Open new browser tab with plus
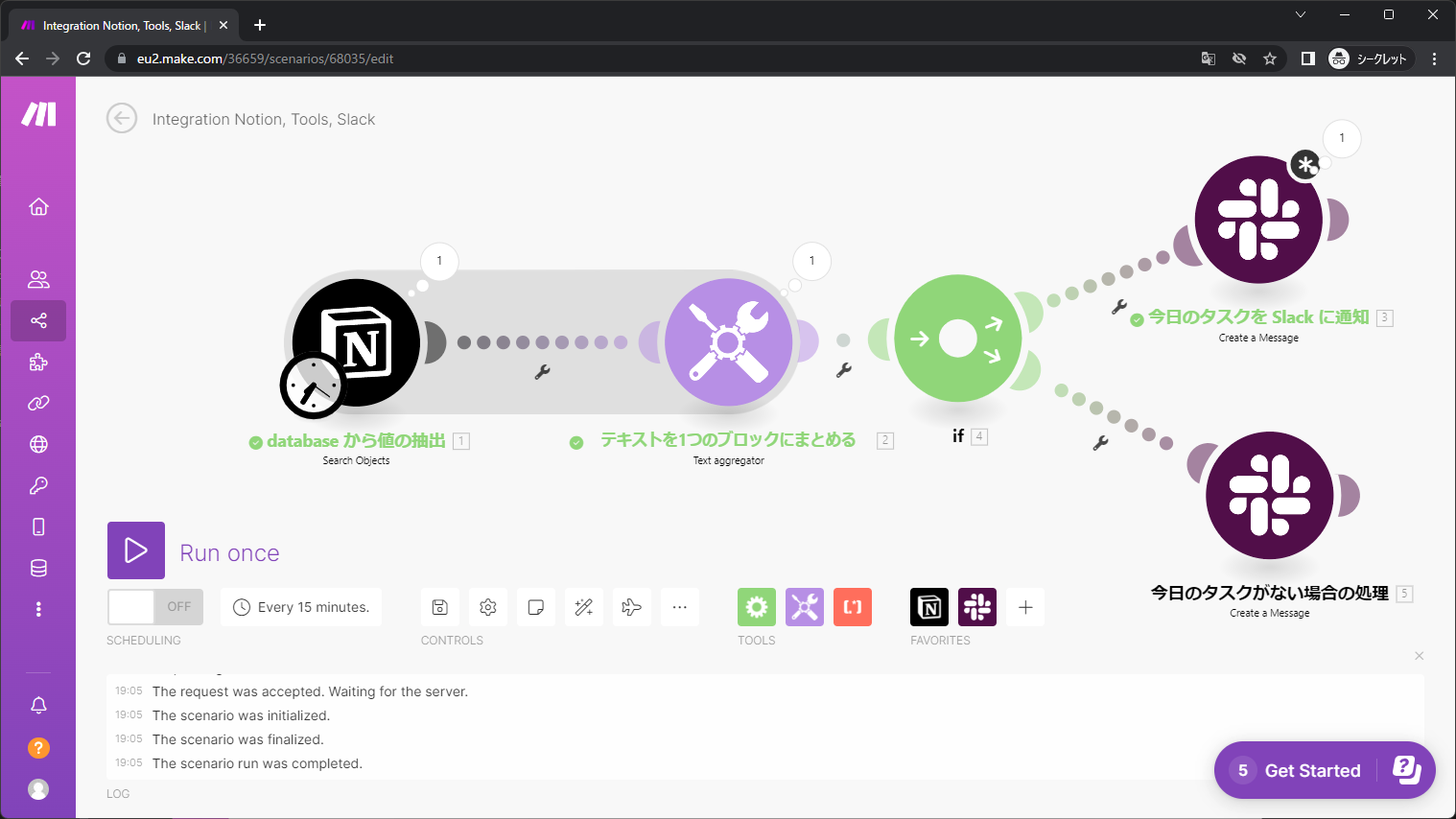 pos(260,25)
